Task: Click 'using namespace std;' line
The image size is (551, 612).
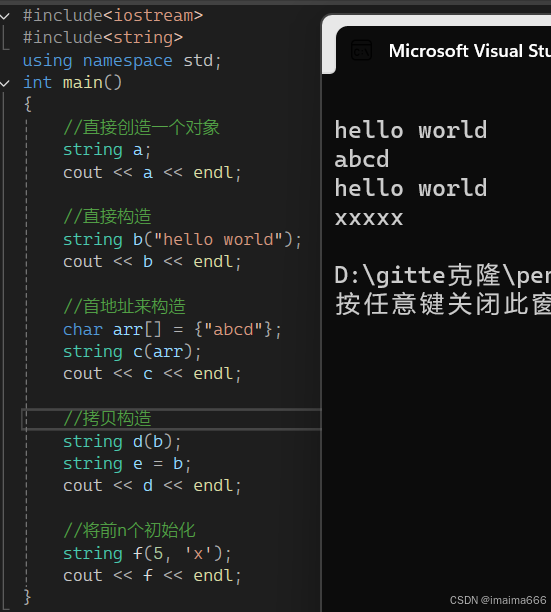Action: click(x=122, y=60)
